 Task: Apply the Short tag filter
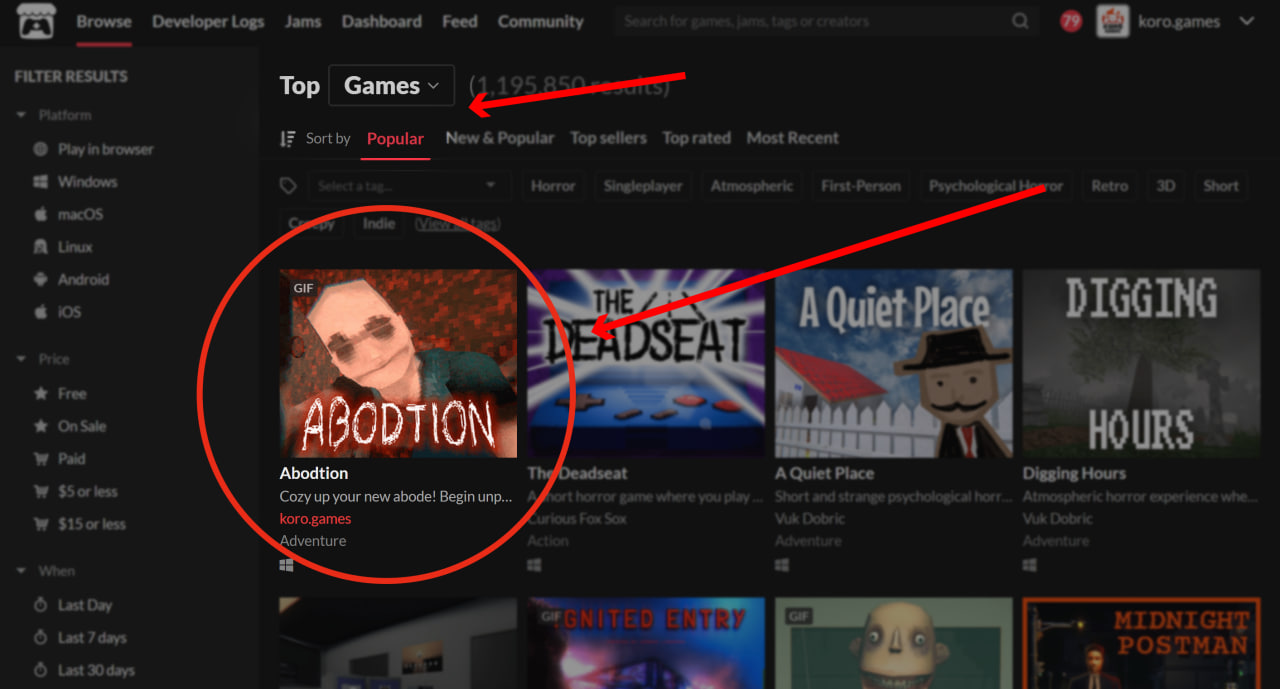point(1221,186)
